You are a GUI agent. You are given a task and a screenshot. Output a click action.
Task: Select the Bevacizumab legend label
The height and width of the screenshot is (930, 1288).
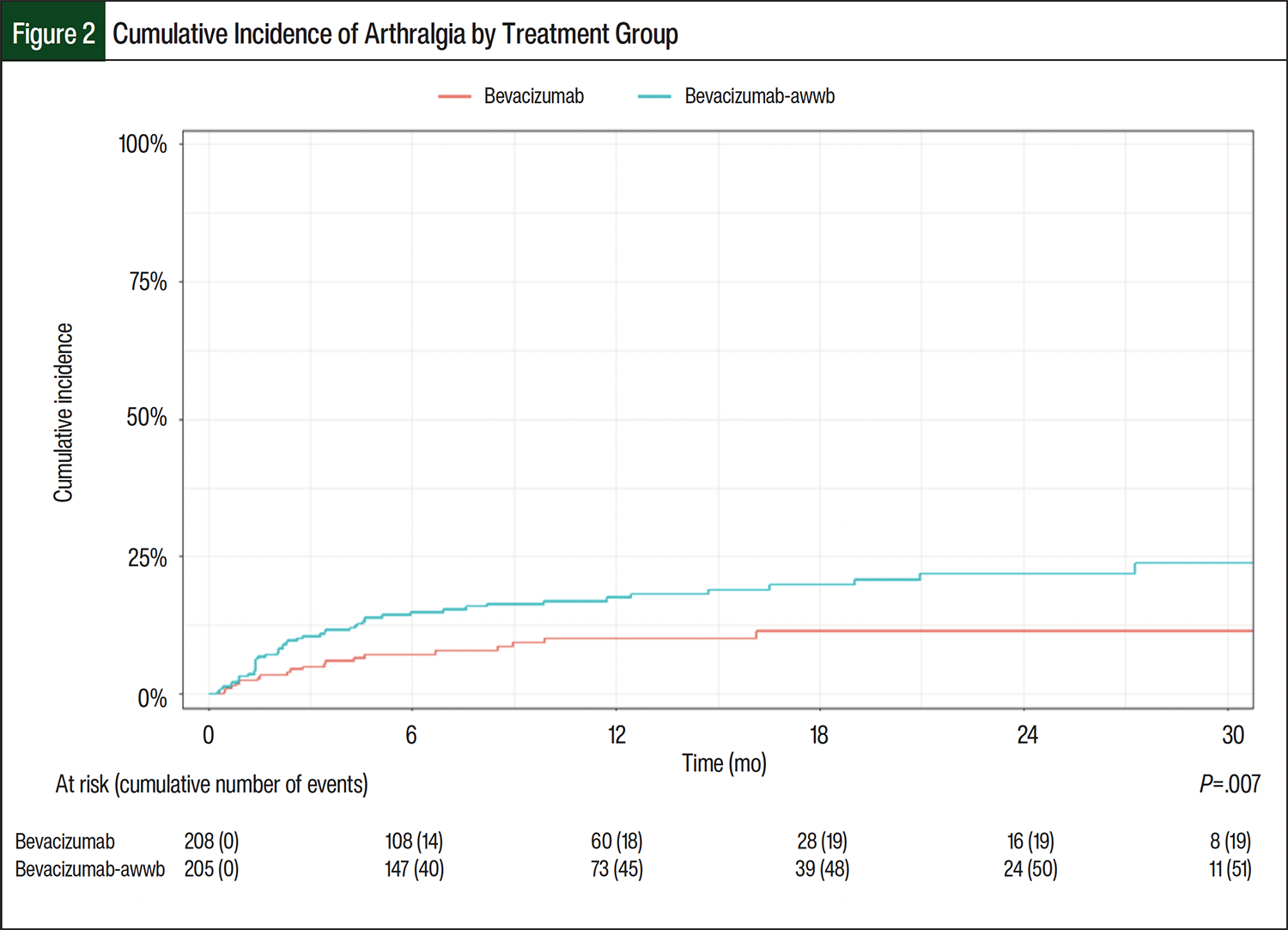533,96
